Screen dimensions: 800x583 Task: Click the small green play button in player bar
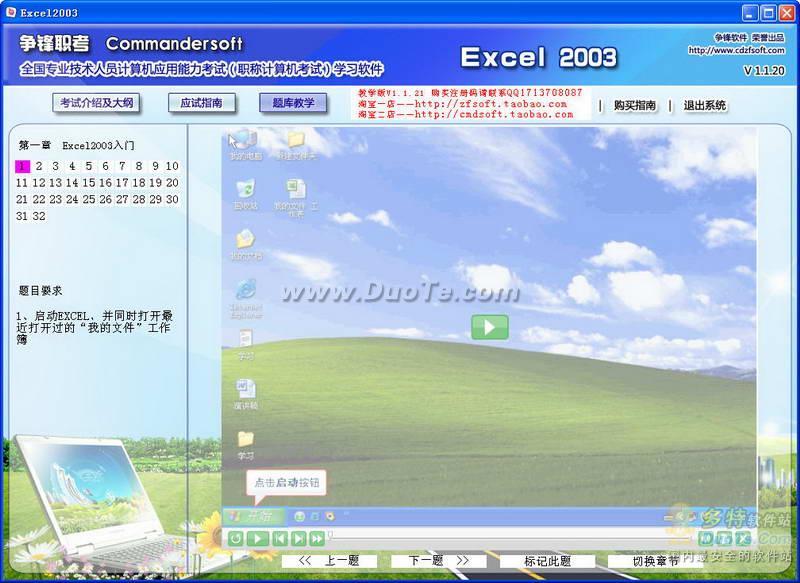pos(258,538)
